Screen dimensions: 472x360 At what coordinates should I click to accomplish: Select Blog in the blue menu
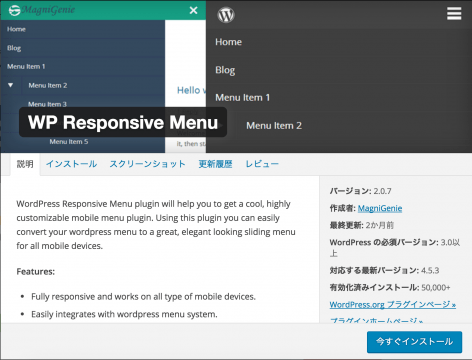pos(14,48)
